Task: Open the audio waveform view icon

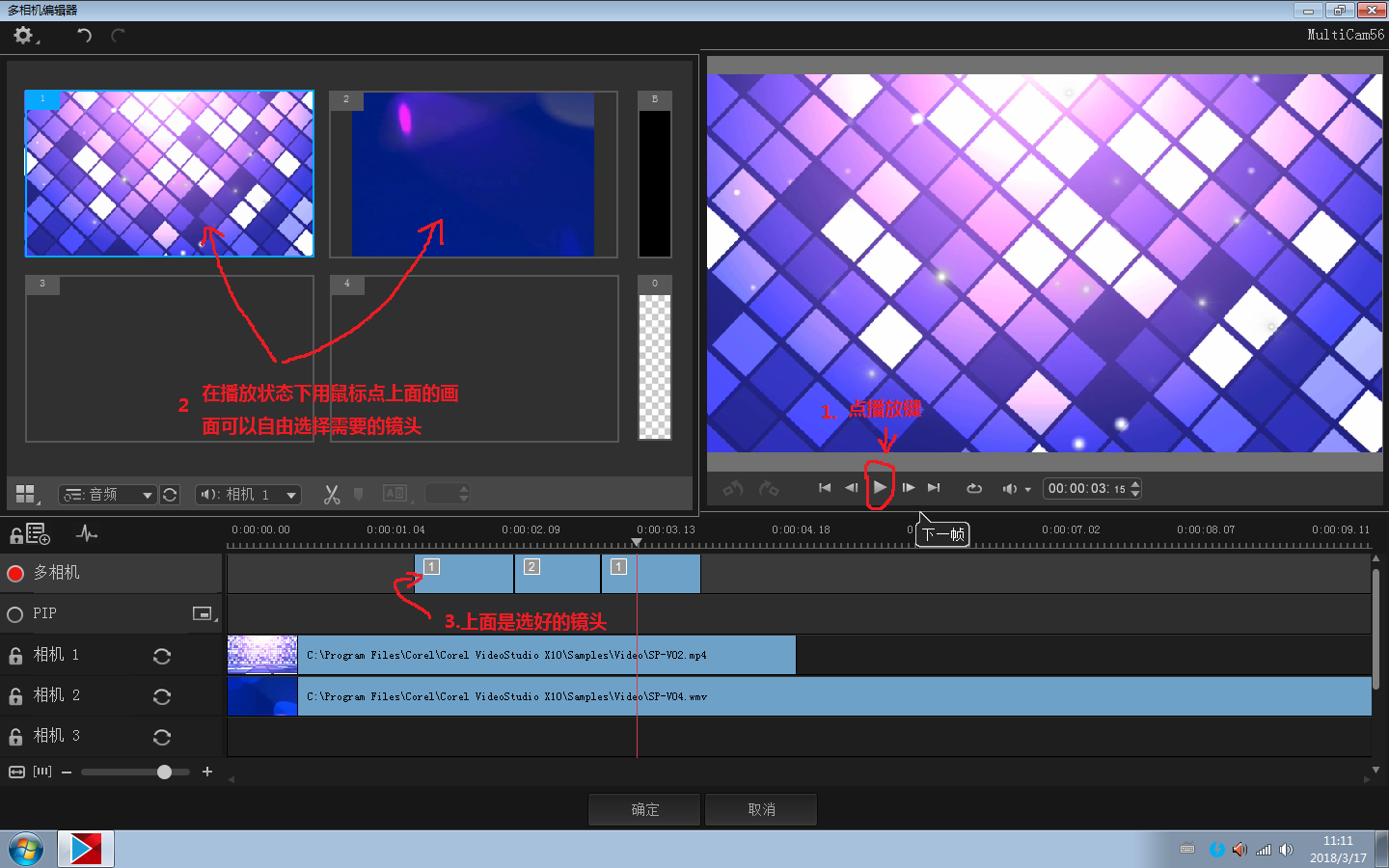Action: (87, 533)
